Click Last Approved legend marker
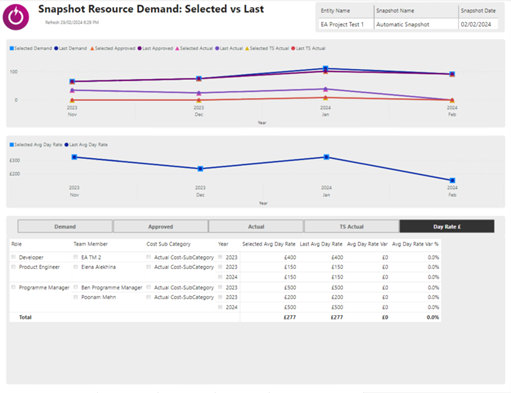 [140, 48]
